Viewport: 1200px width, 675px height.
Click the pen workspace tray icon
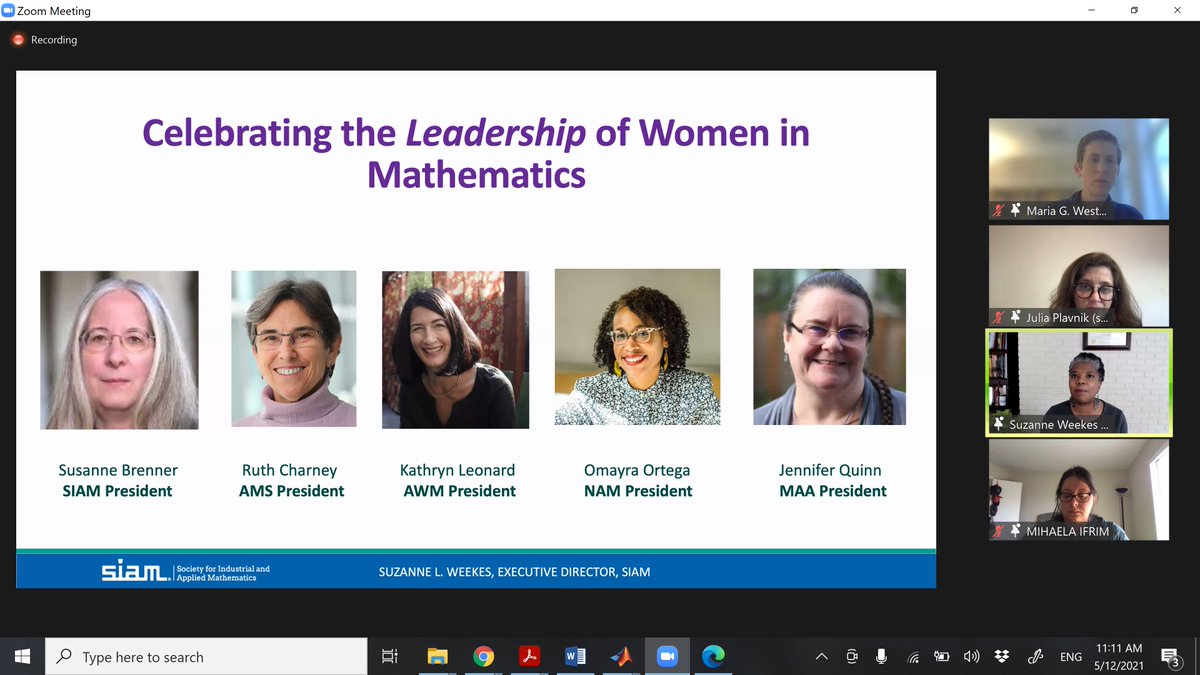click(x=1035, y=657)
